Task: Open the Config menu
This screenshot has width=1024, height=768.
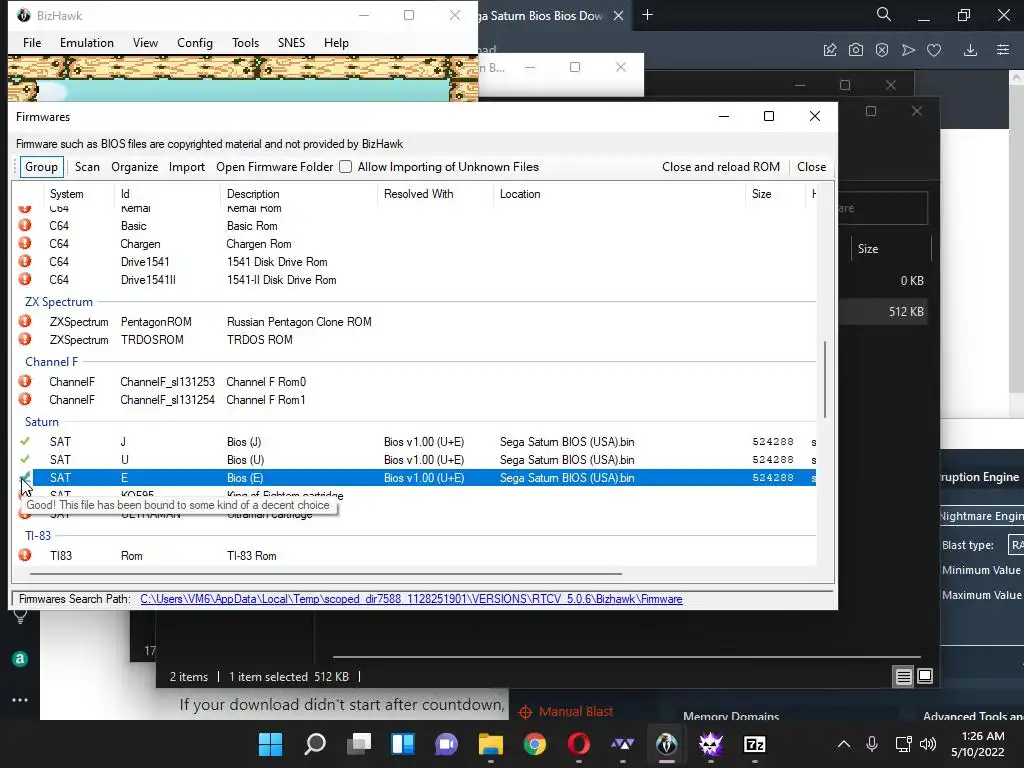Action: [195, 42]
